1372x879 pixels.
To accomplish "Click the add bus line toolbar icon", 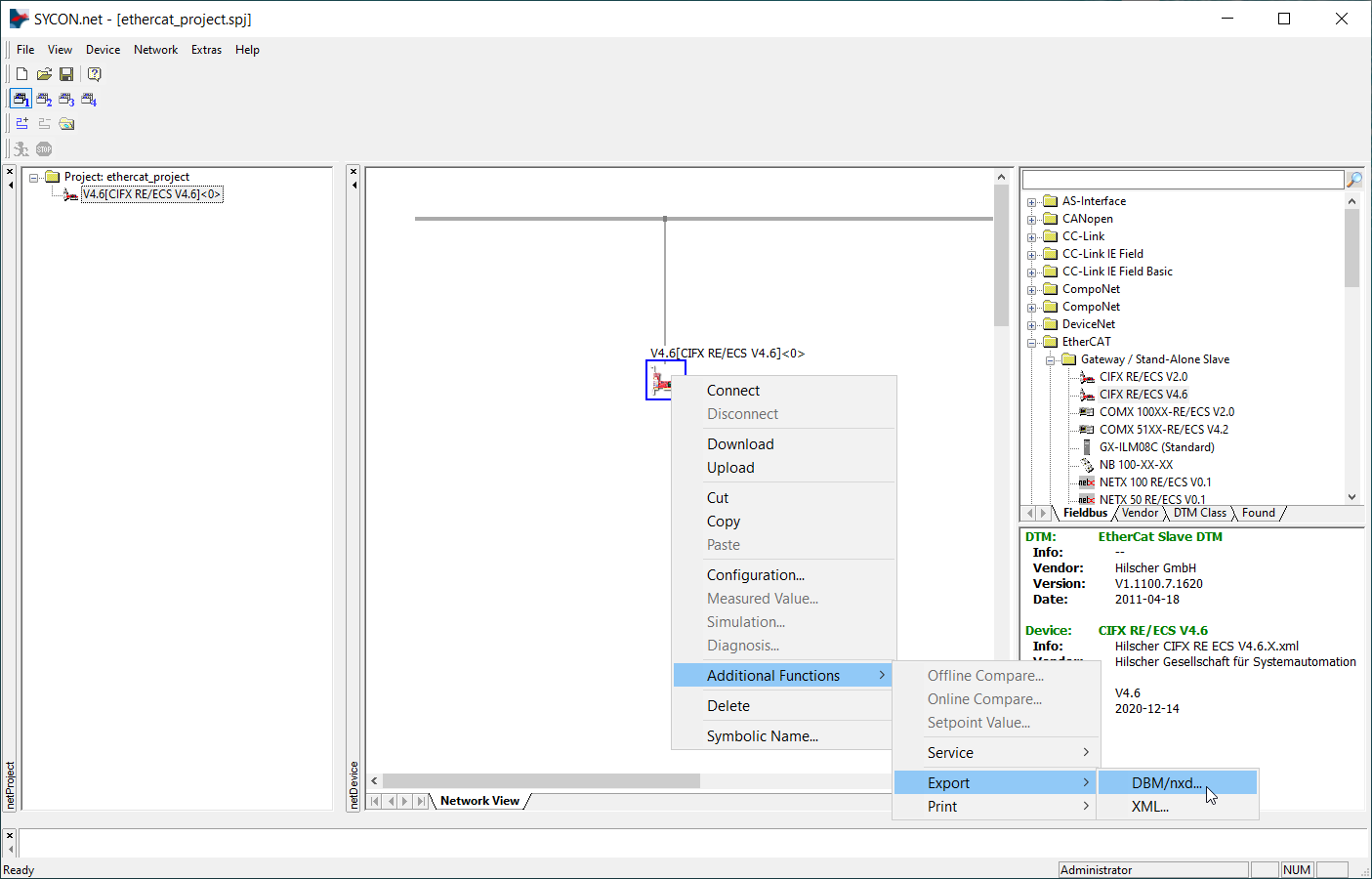I will (21, 124).
